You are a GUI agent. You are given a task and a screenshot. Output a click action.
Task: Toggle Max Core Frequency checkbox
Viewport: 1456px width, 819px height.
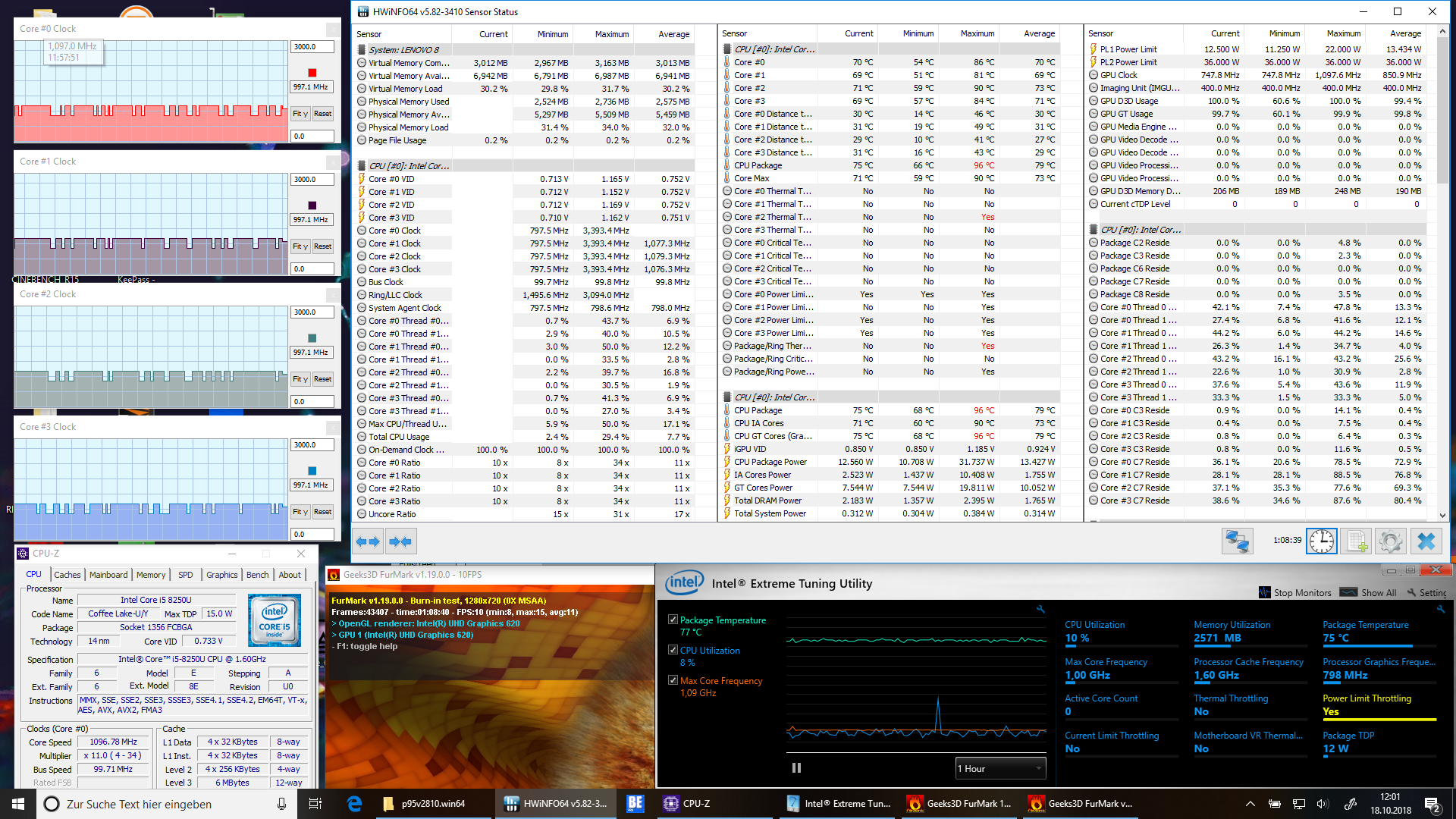[673, 680]
